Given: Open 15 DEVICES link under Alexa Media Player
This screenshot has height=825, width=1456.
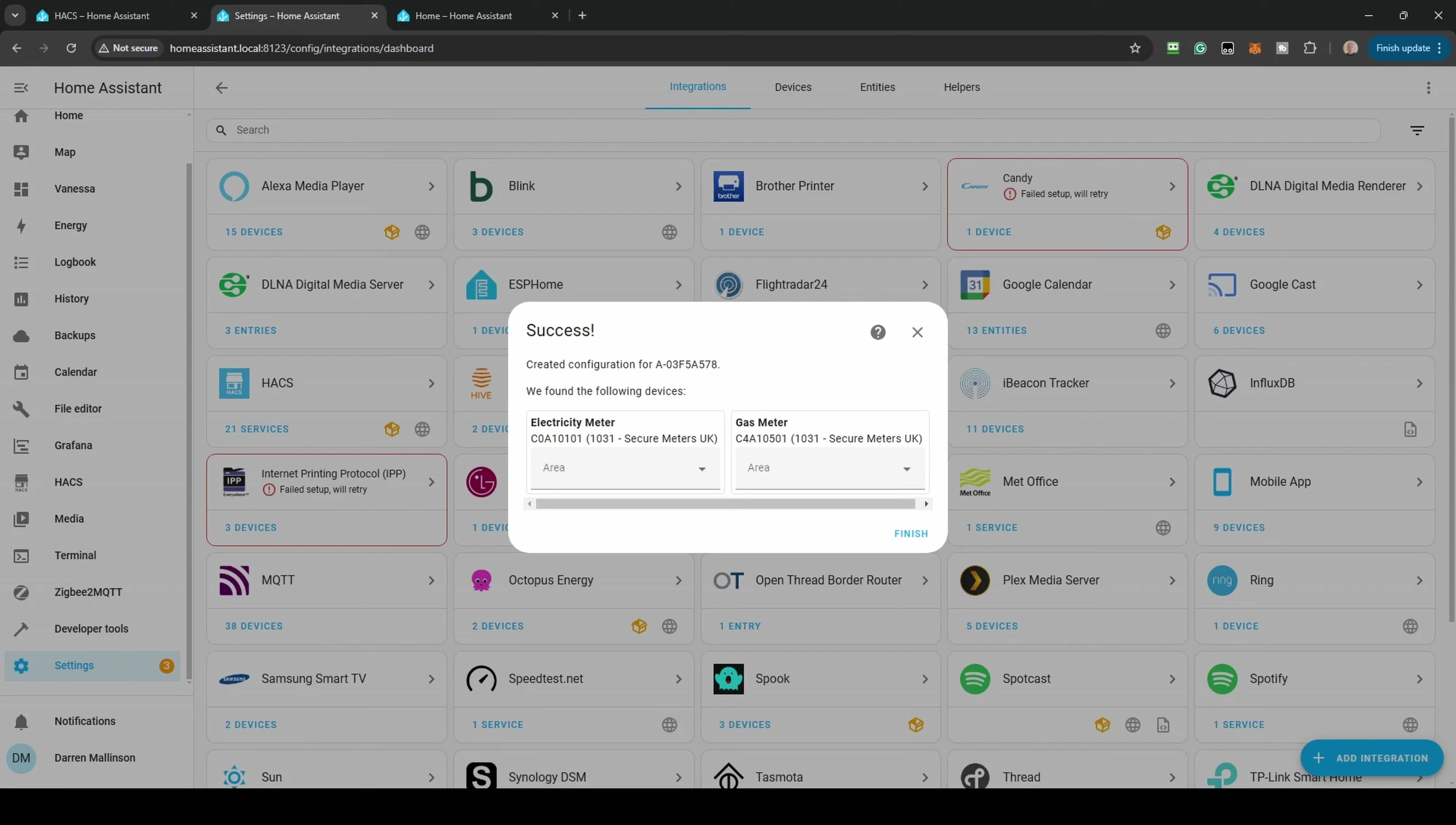Looking at the screenshot, I should click(x=254, y=232).
